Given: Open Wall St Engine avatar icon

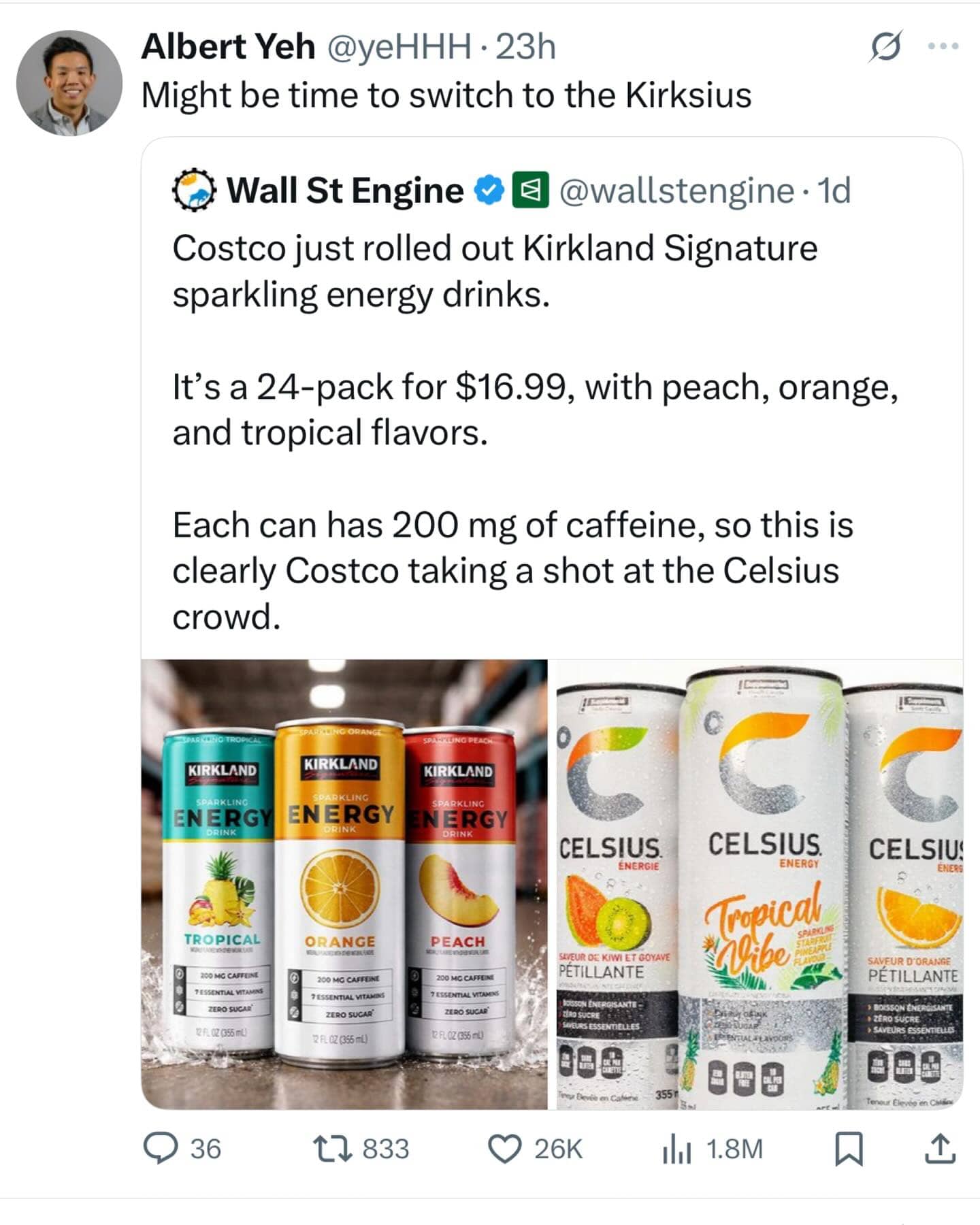Looking at the screenshot, I should tap(193, 191).
